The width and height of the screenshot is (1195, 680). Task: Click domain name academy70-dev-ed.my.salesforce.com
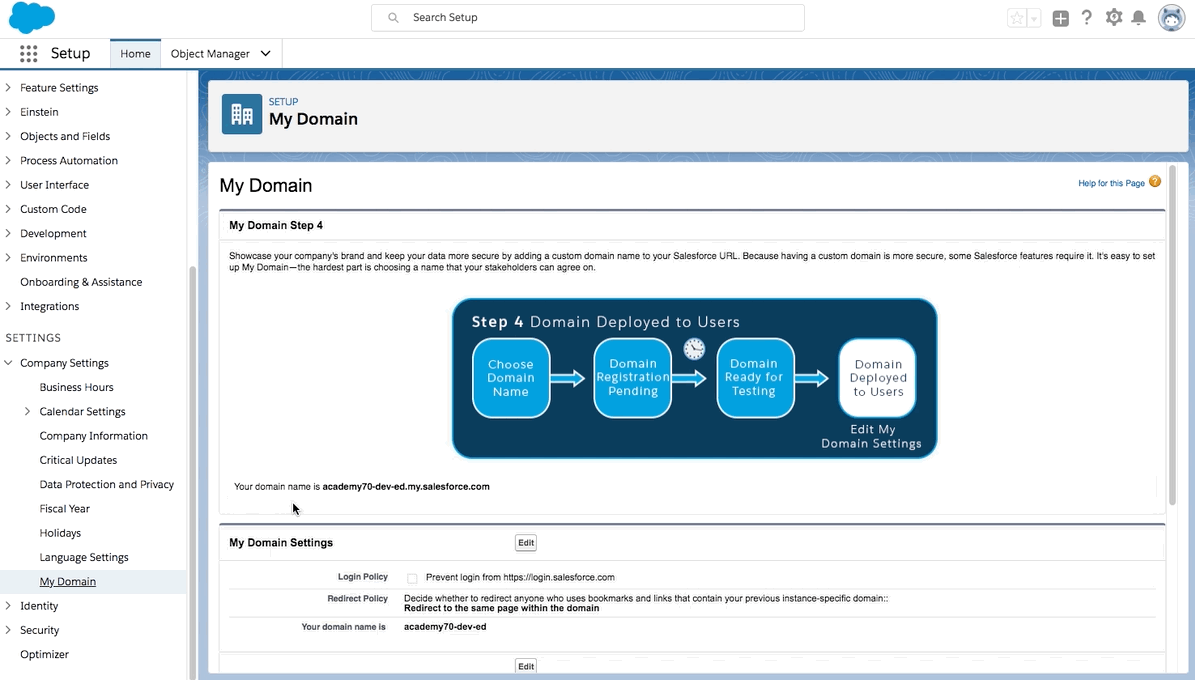pyautogui.click(x=406, y=486)
